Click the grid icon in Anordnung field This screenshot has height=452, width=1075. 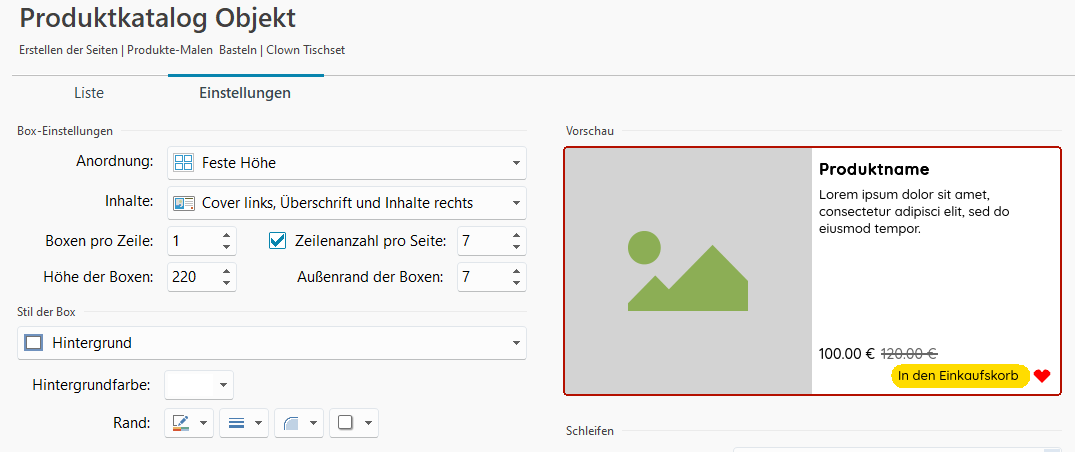[x=184, y=162]
